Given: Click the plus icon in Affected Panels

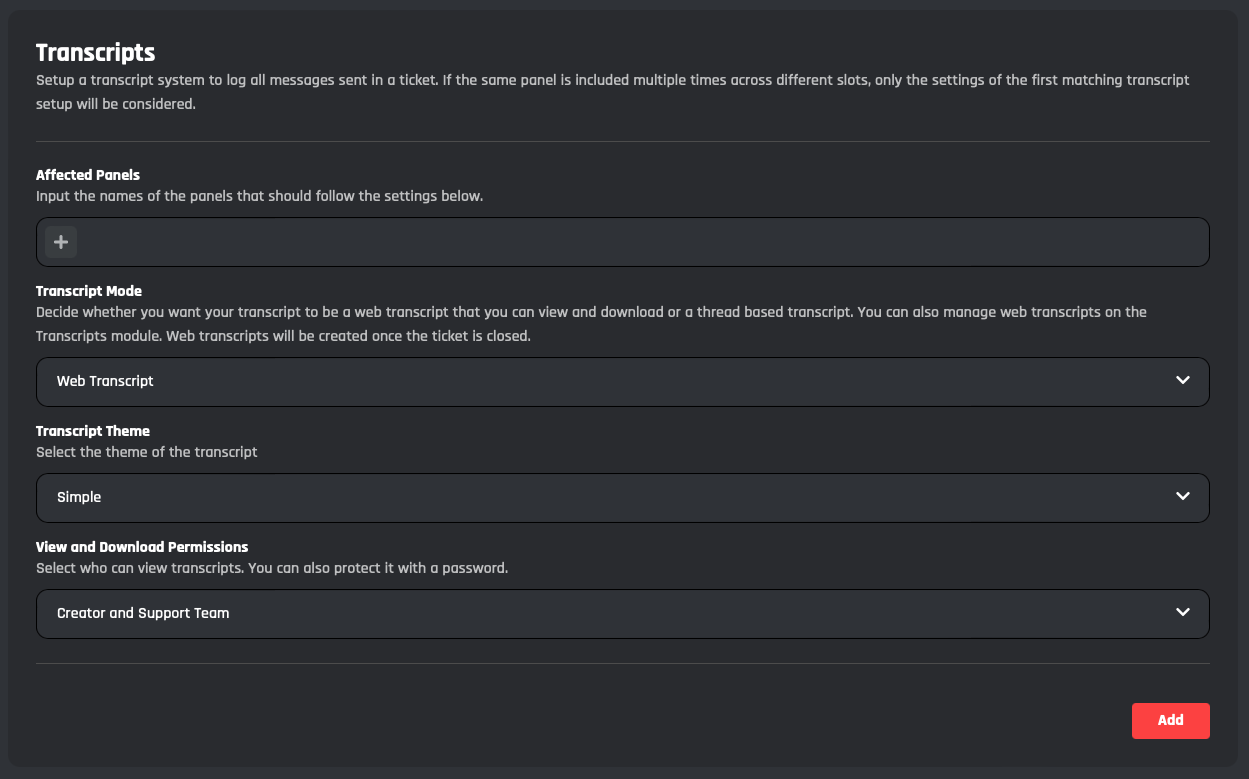Looking at the screenshot, I should point(61,242).
